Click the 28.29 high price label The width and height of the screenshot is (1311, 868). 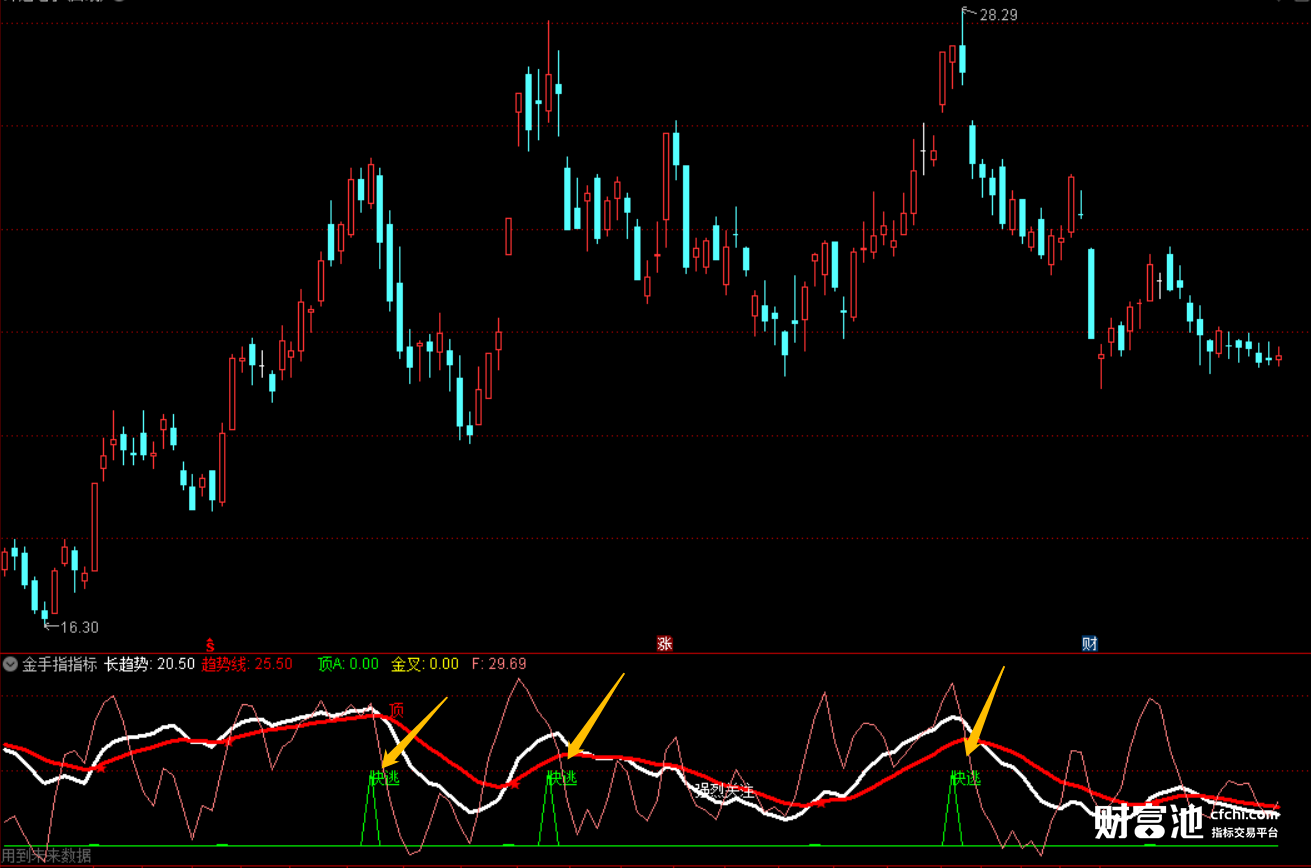click(x=999, y=15)
